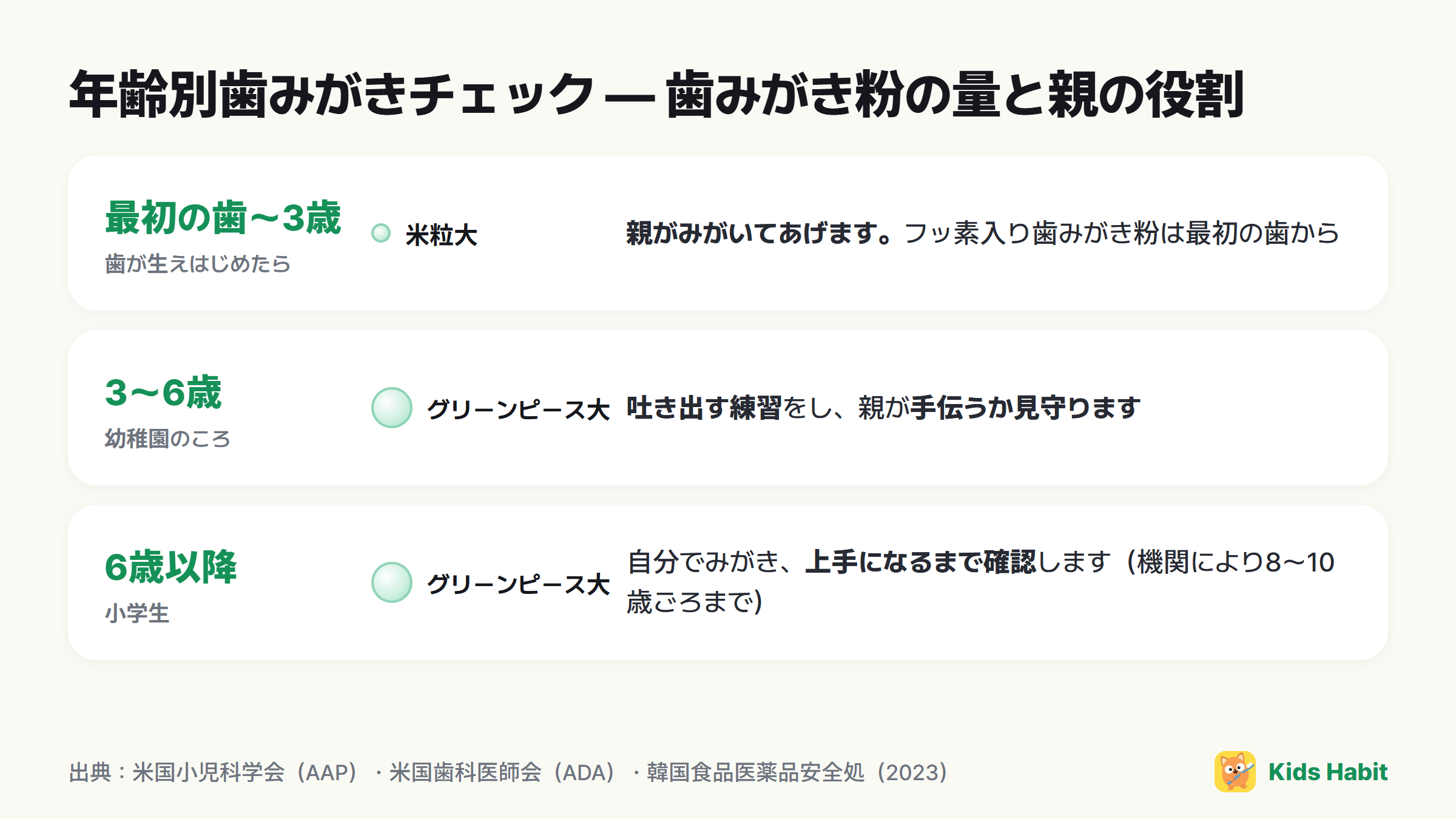1456x819 pixels.
Task: Select the 6歳以降 age heading
Action: tap(170, 567)
